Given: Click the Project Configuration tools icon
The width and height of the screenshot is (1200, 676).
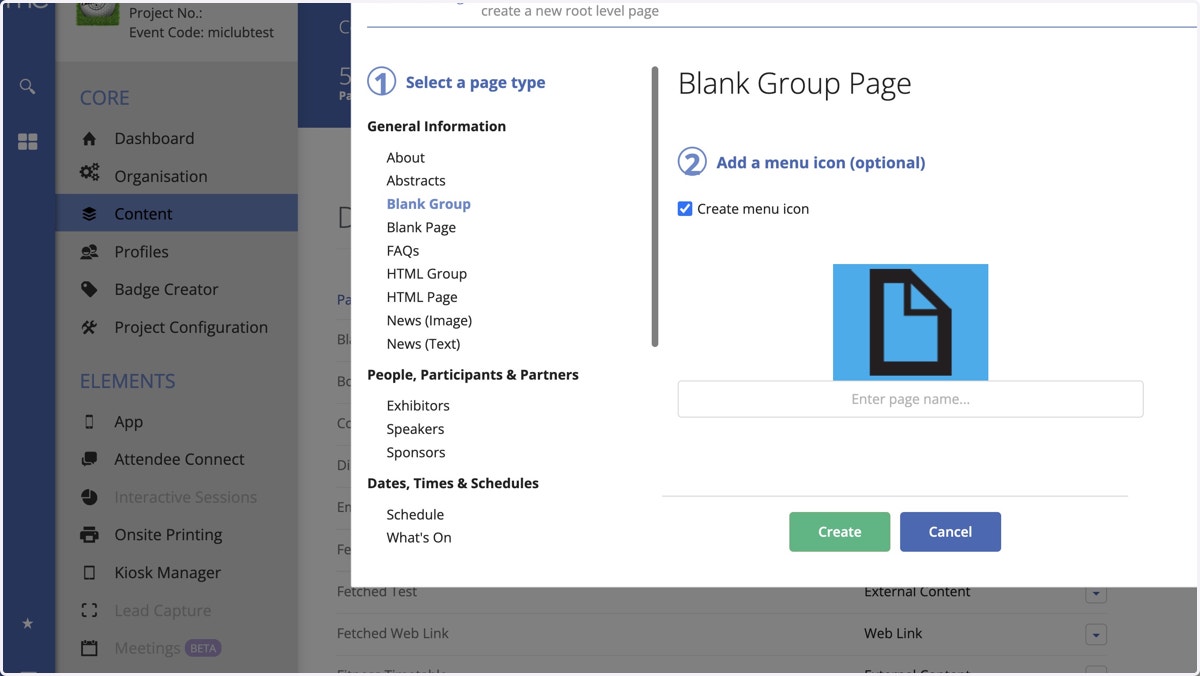Looking at the screenshot, I should 89,327.
